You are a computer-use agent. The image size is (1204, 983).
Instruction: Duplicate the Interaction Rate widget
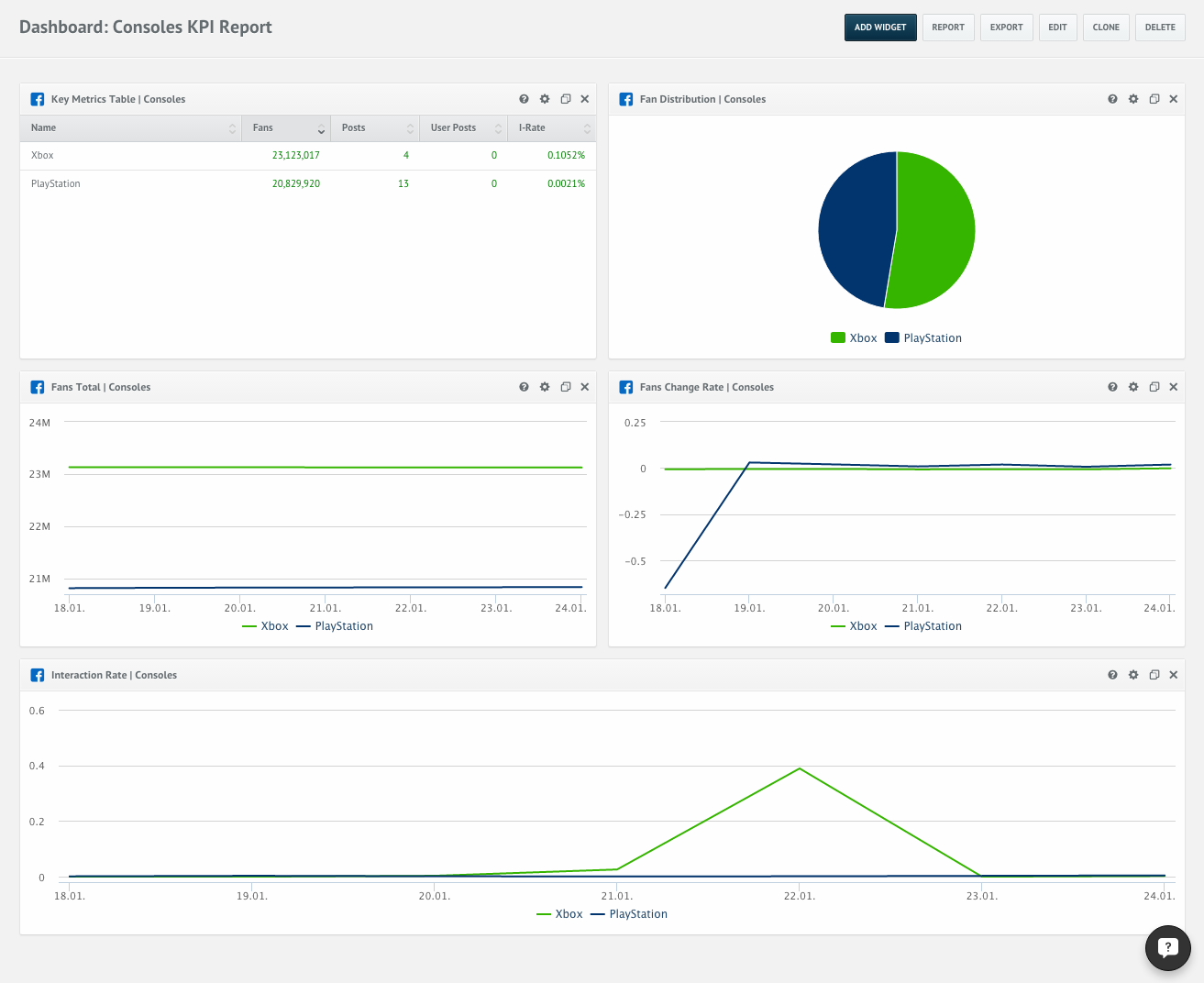1154,675
